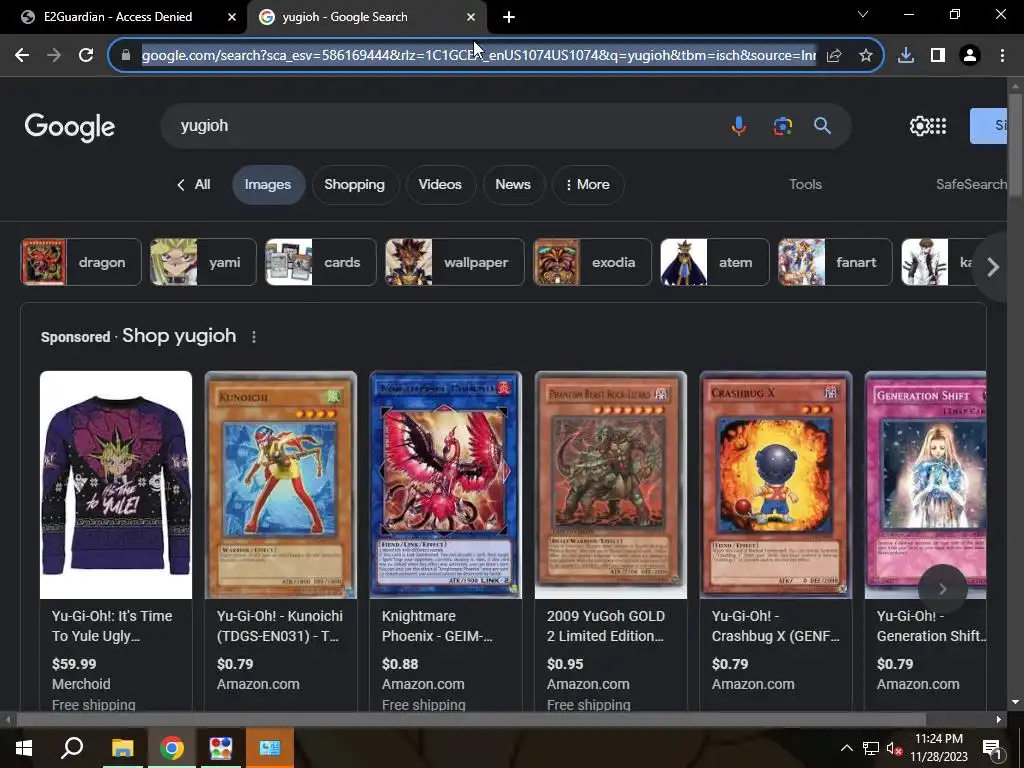Bookmark this page with the star

[865, 56]
